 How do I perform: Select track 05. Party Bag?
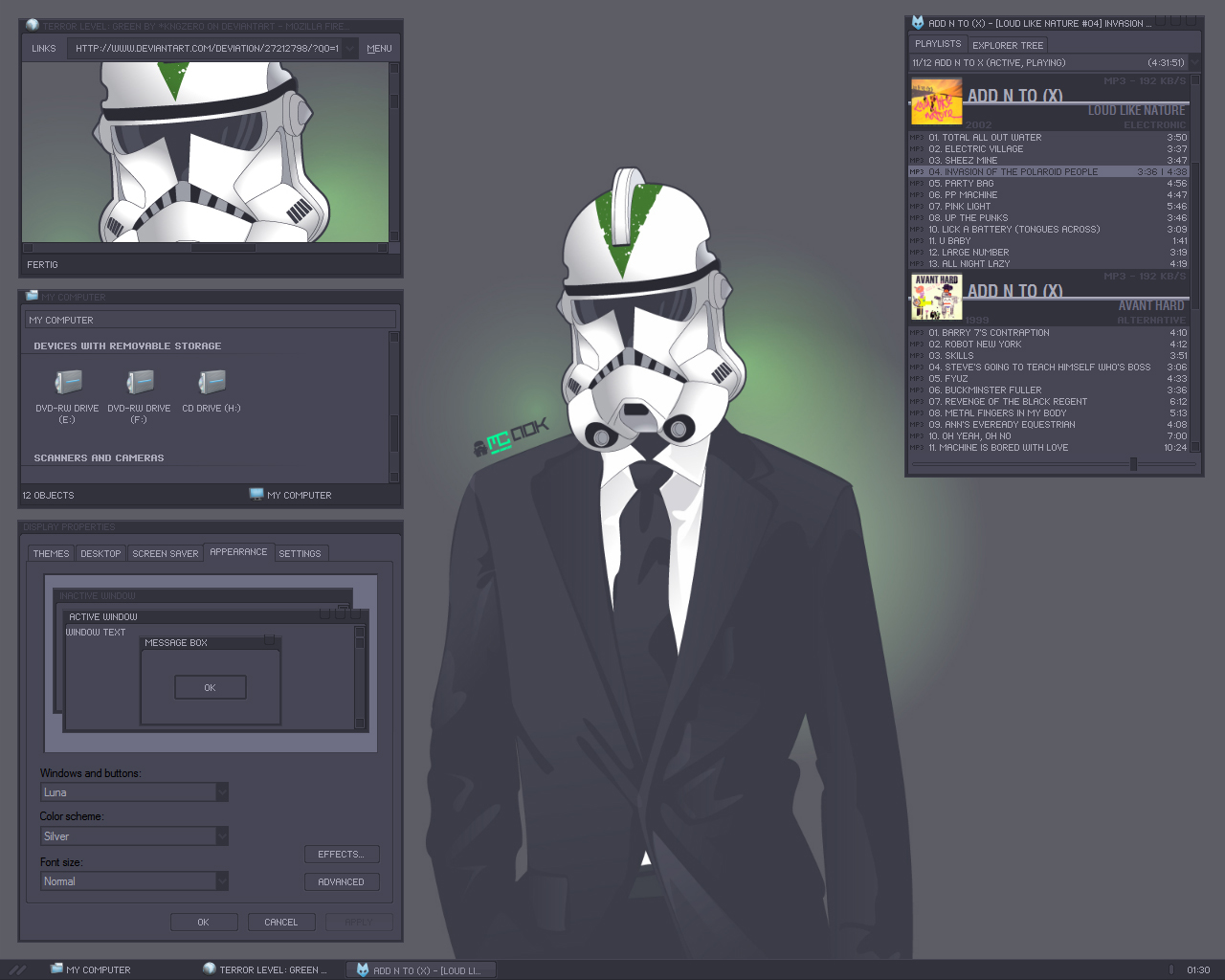point(1048,184)
